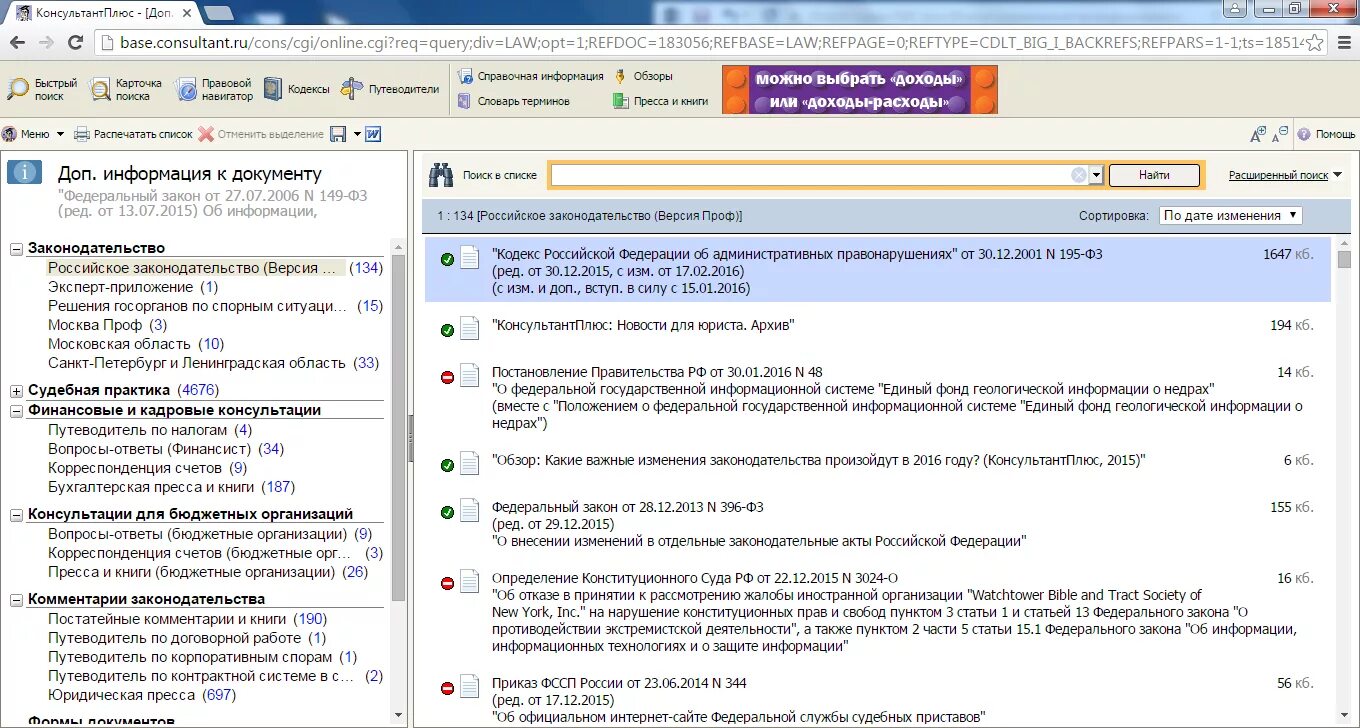Launch Правовой навигатор
This screenshot has height=728, width=1360.
215,89
